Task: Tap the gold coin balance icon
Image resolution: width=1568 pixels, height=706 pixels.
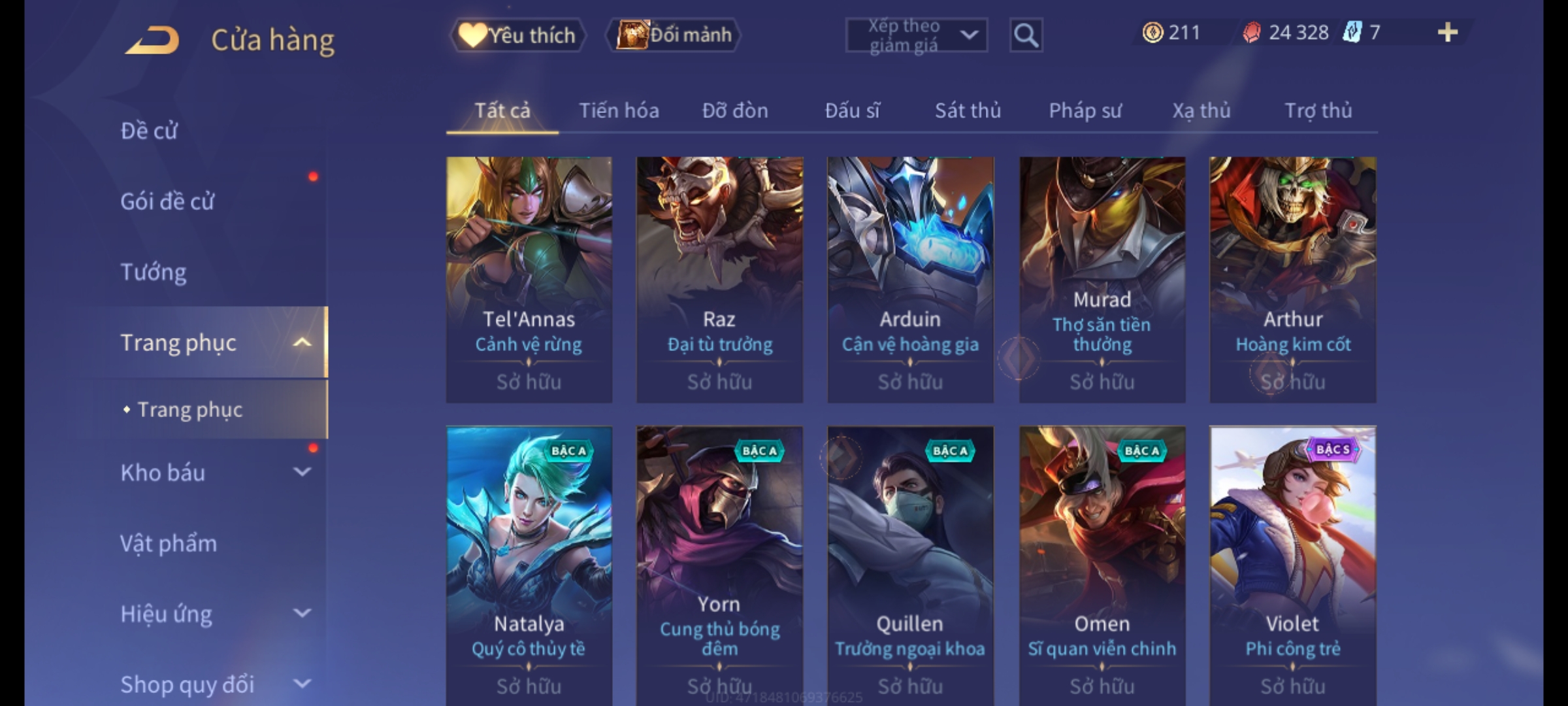Action: [1152, 33]
